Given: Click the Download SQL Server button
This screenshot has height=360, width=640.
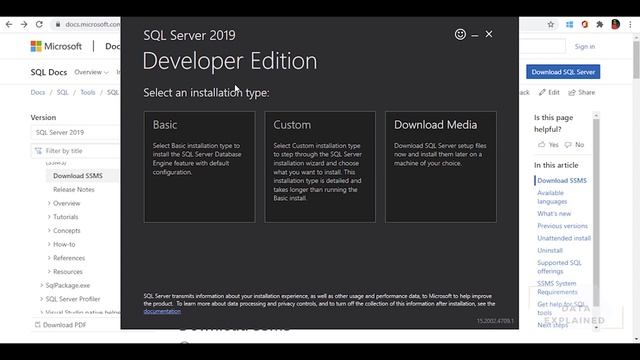Looking at the screenshot, I should [x=563, y=72].
